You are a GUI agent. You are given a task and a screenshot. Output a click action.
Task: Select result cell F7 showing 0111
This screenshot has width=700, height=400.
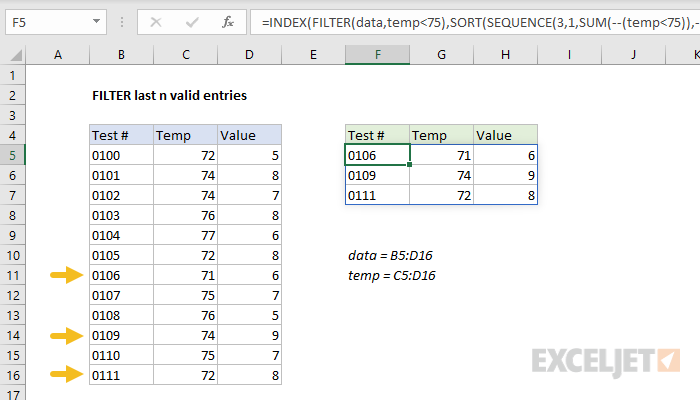pos(377,196)
